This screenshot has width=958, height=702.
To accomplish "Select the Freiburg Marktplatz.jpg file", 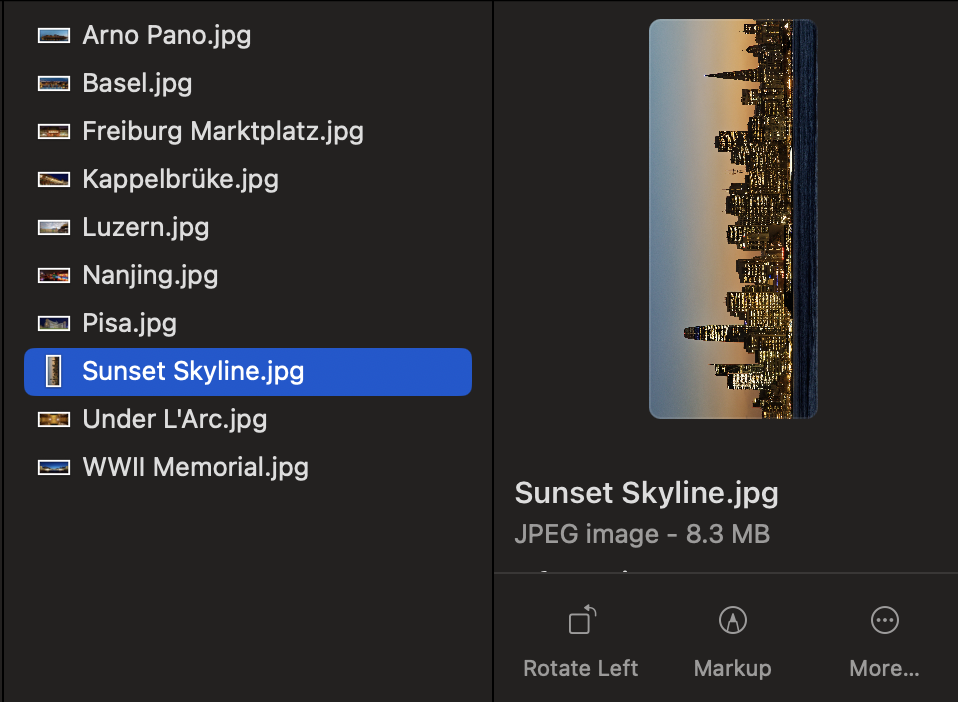I will (222, 132).
